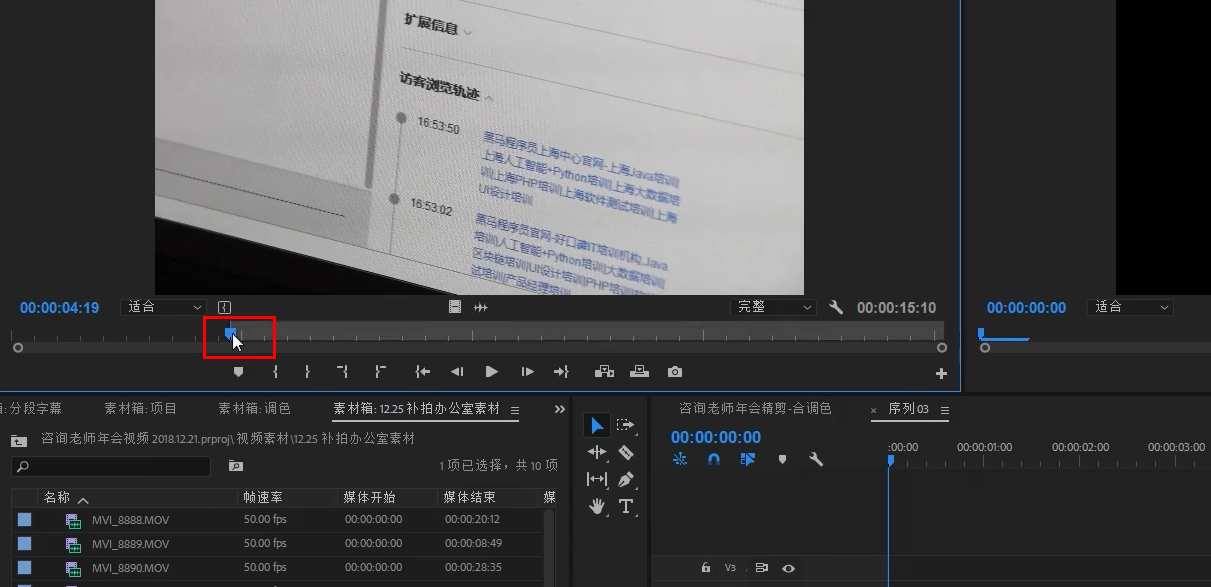Add a marker in the source monitor
Image resolution: width=1211 pixels, height=587 pixels.
(x=238, y=371)
